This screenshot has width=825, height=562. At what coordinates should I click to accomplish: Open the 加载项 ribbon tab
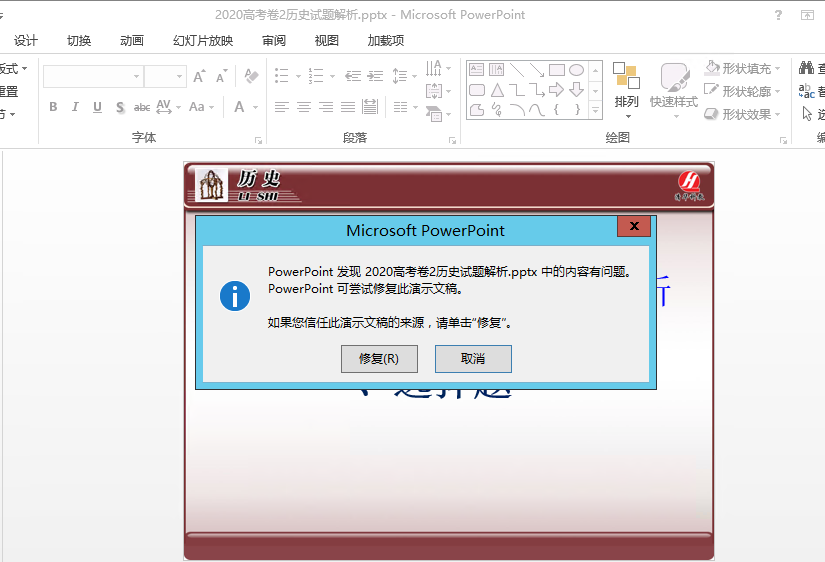pos(386,41)
